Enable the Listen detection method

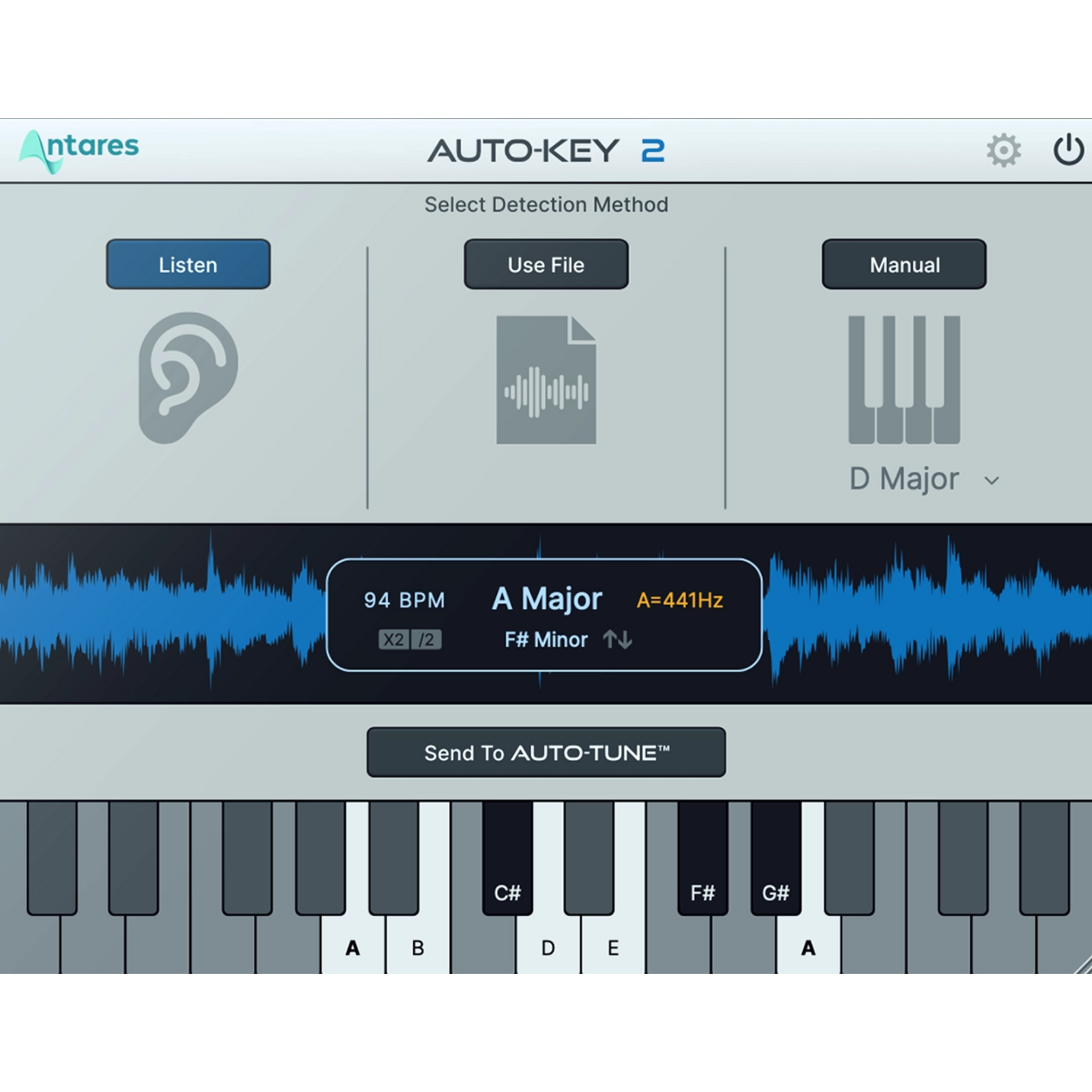(x=187, y=264)
